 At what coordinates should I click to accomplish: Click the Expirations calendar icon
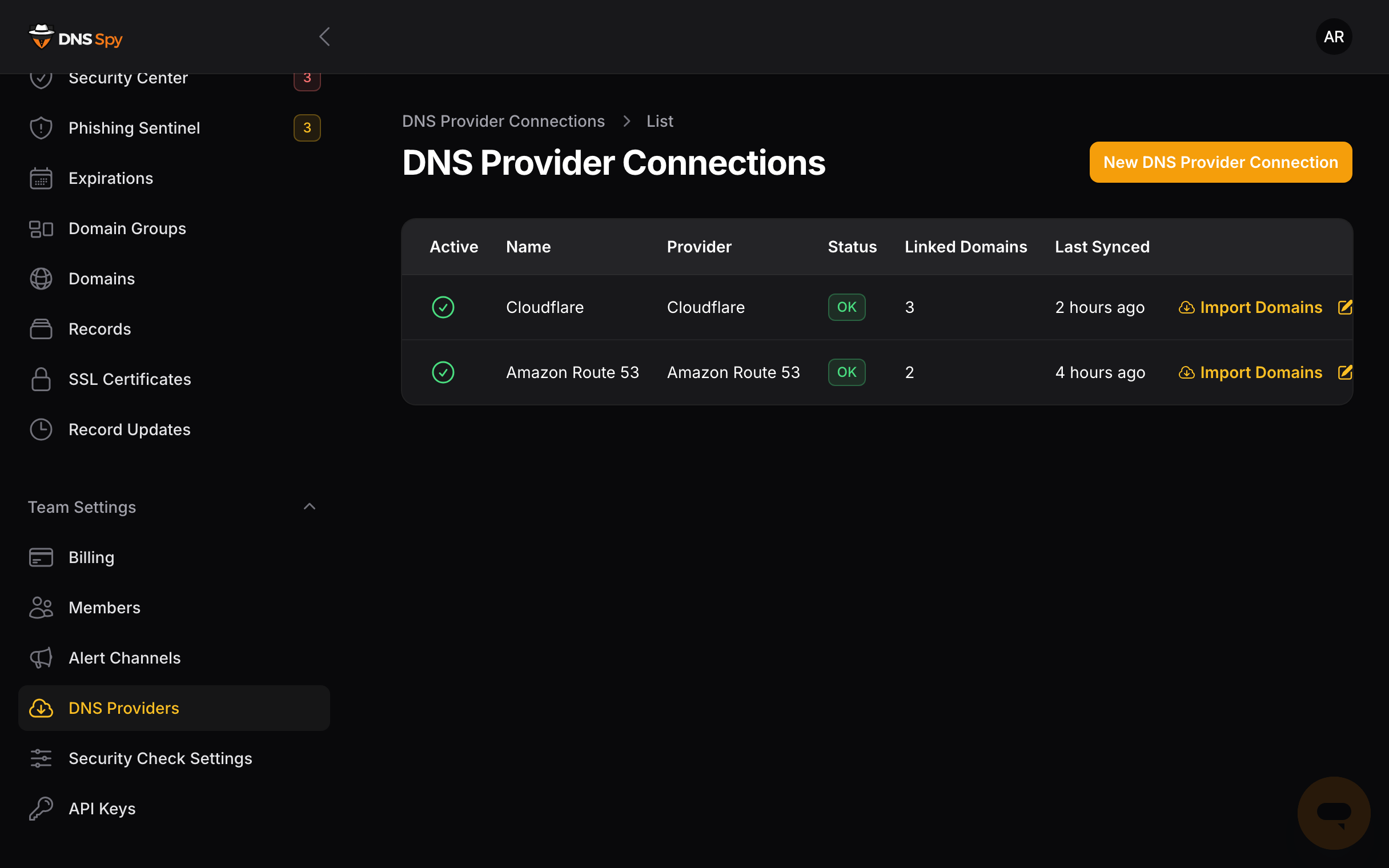click(x=41, y=178)
